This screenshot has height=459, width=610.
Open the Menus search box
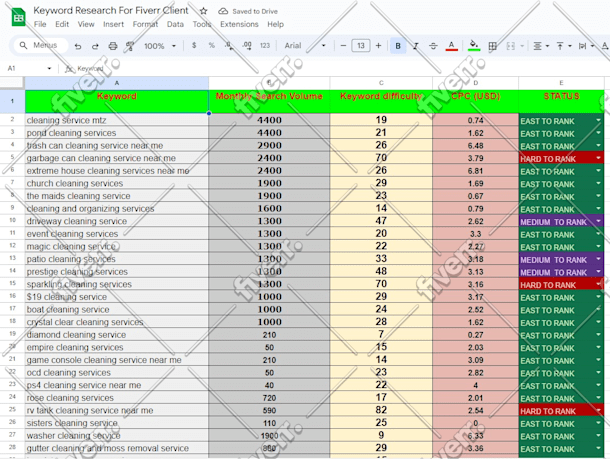(39, 46)
